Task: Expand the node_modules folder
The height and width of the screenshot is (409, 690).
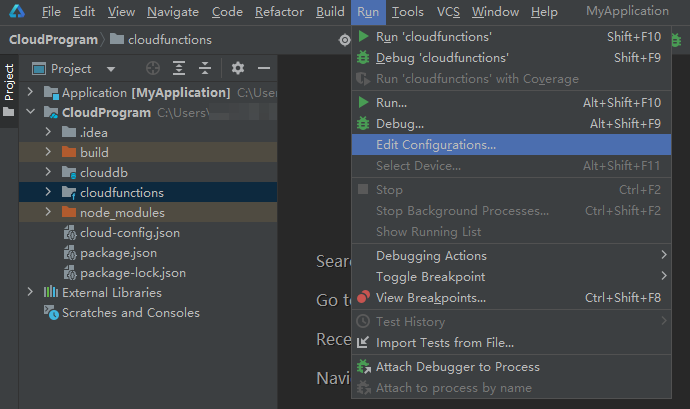Action: pyautogui.click(x=47, y=213)
